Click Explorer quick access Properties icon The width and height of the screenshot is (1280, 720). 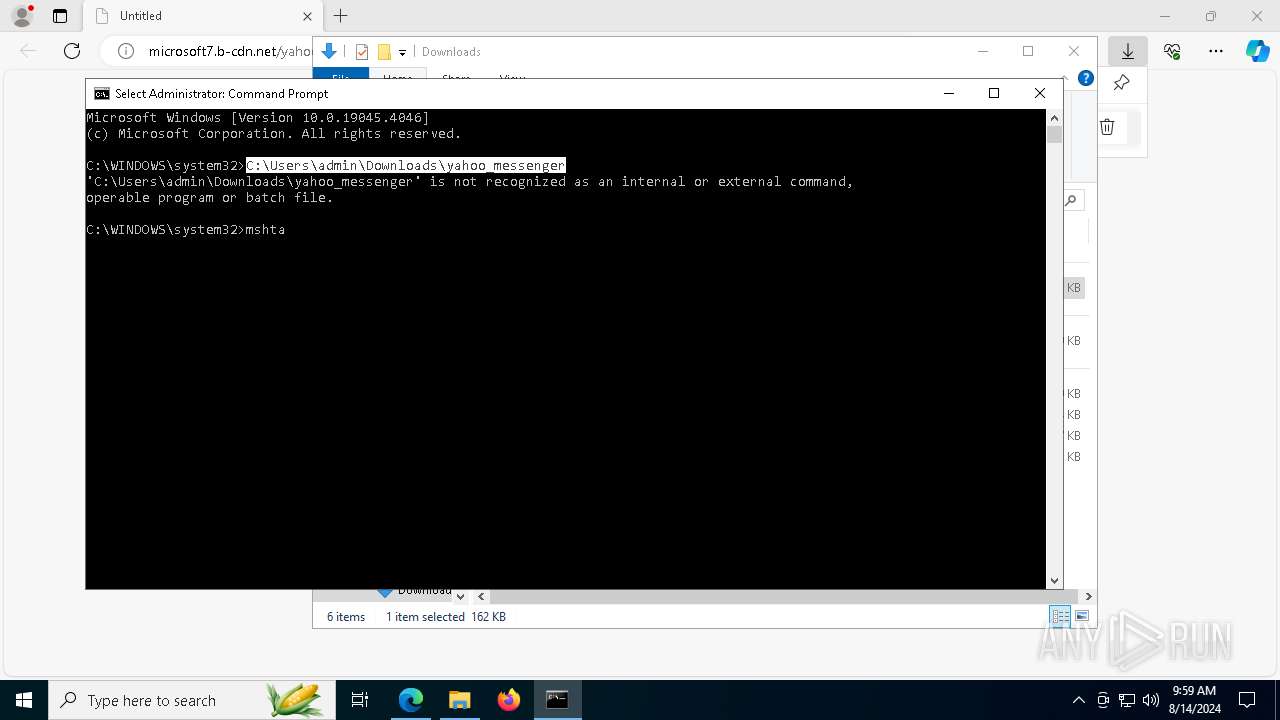coord(362,52)
